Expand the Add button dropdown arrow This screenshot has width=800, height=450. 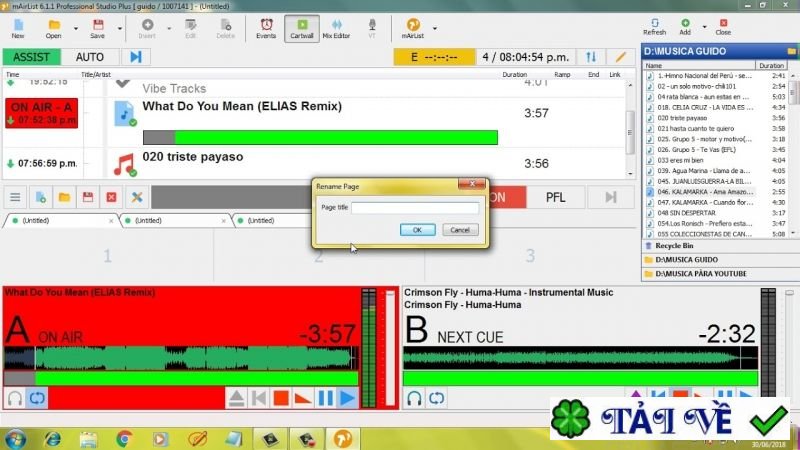(705, 27)
